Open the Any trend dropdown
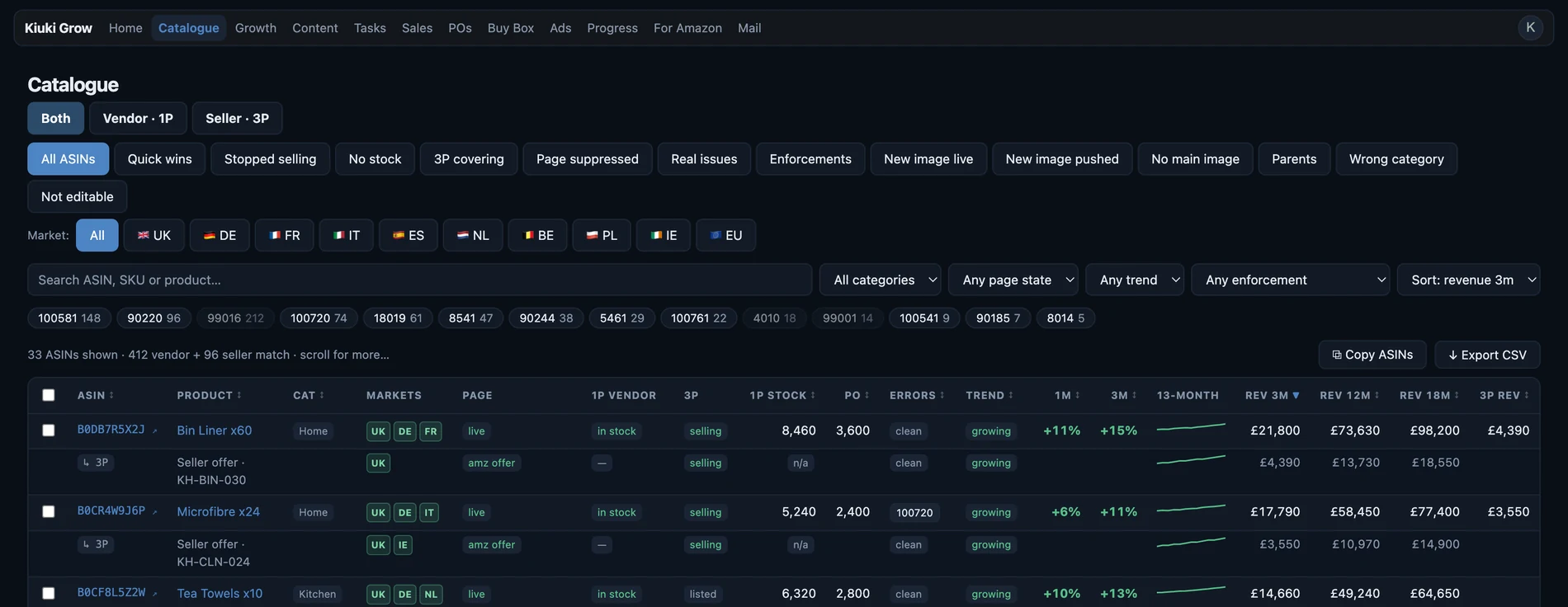 coord(1135,280)
